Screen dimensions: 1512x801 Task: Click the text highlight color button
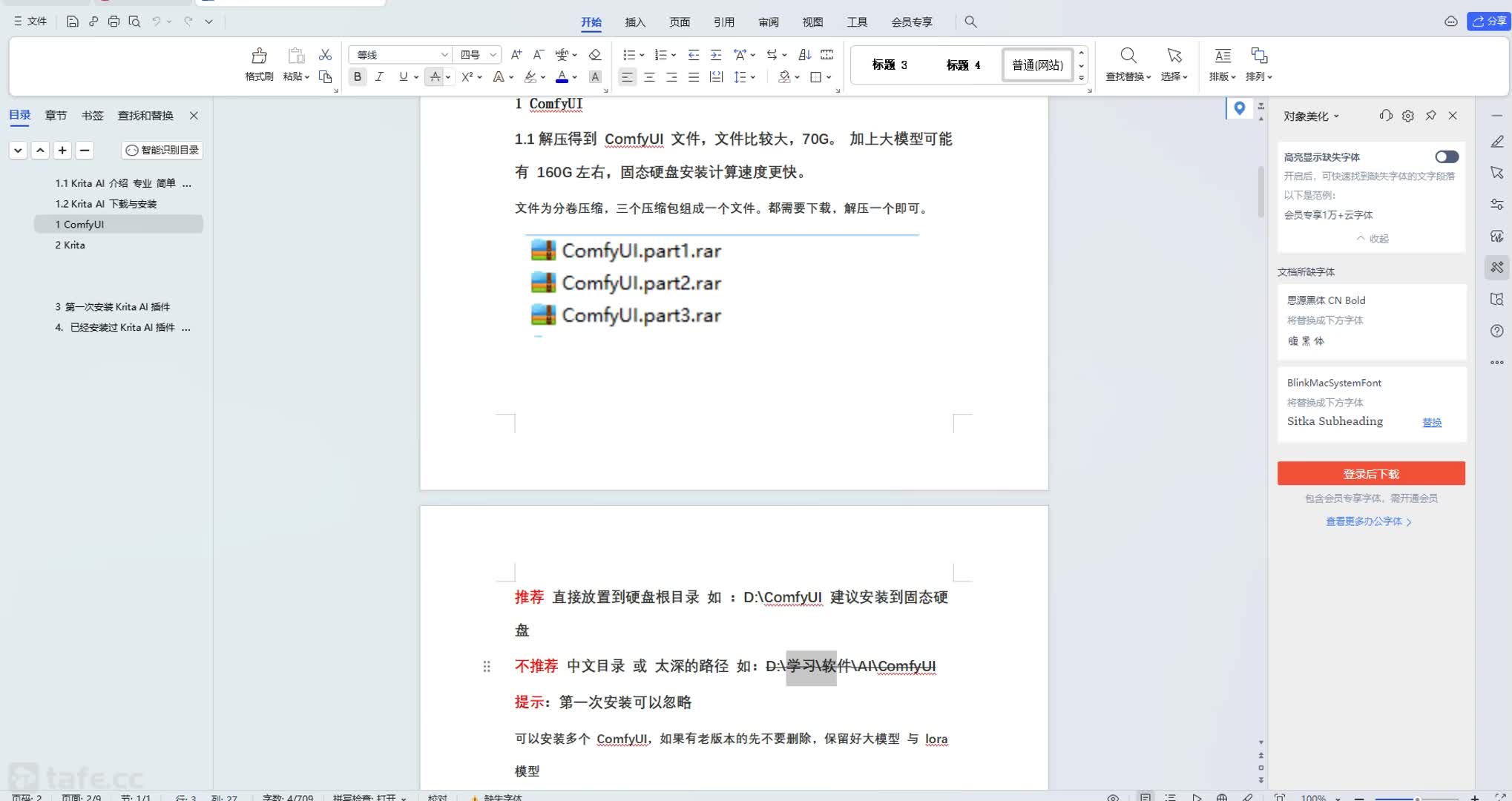(x=530, y=76)
